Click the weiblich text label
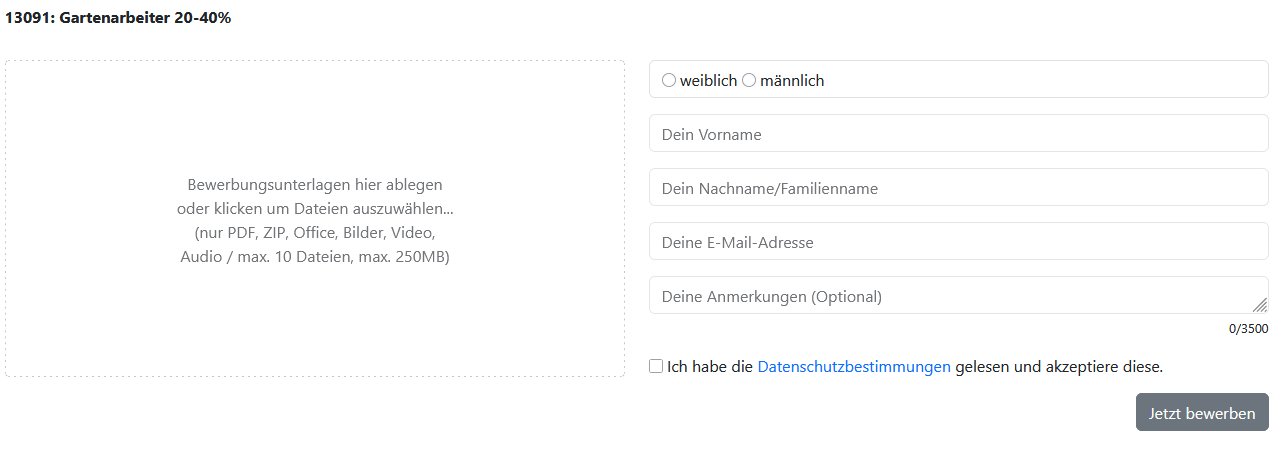The width and height of the screenshot is (1281, 451). click(x=708, y=80)
